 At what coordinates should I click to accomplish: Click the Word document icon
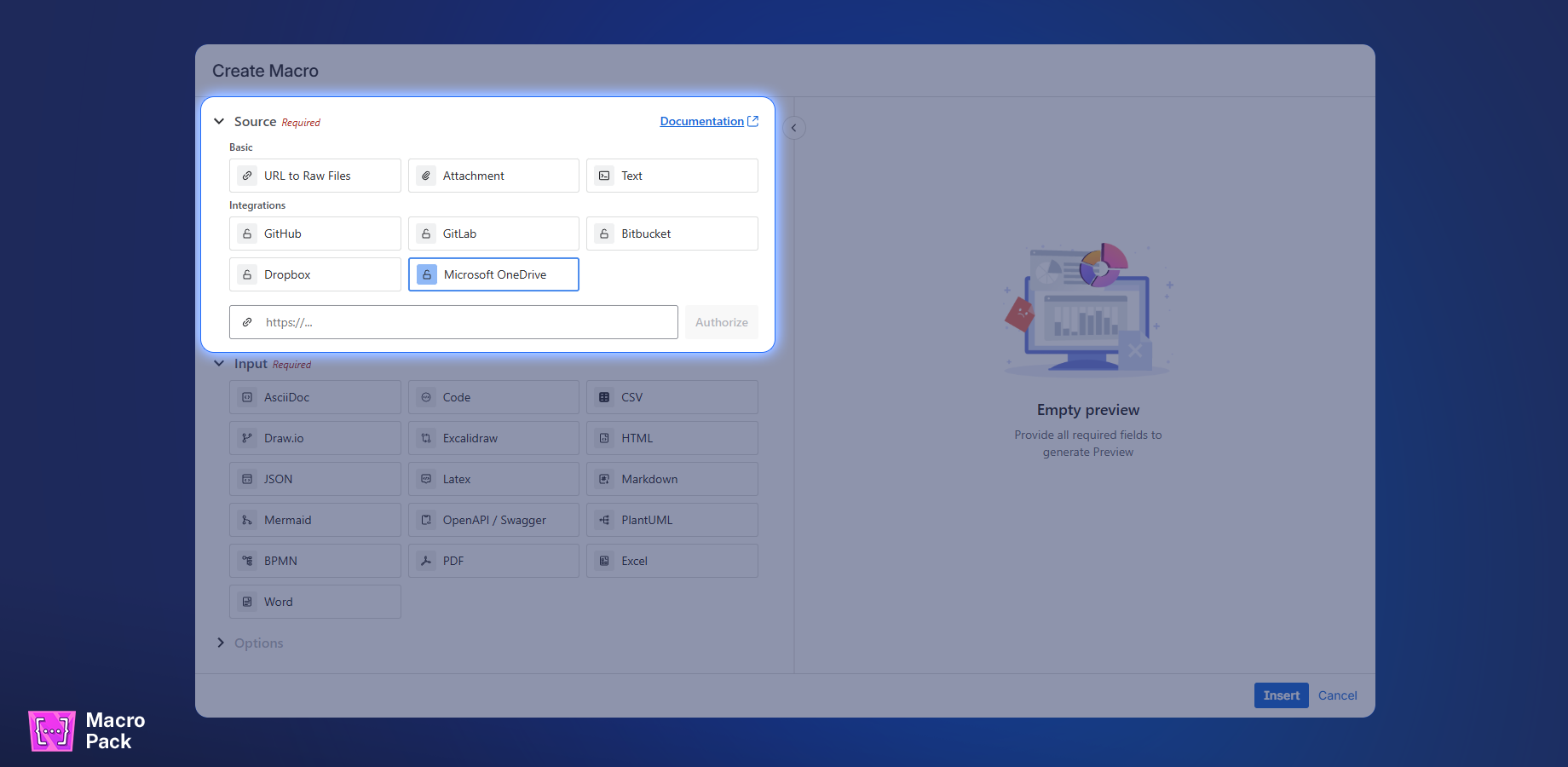coord(247,602)
